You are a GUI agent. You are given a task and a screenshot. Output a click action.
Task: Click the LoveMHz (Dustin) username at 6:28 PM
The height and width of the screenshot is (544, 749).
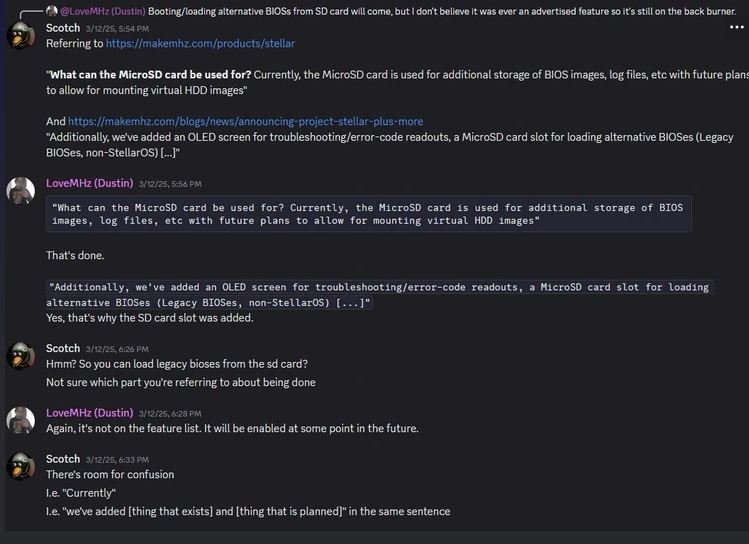click(90, 413)
